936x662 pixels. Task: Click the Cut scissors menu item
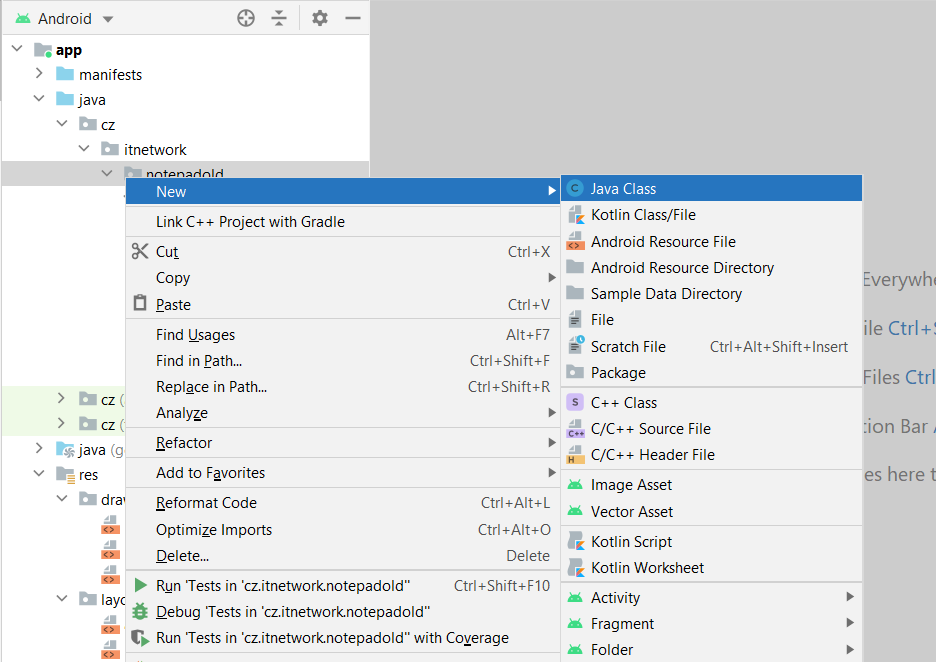pos(167,252)
